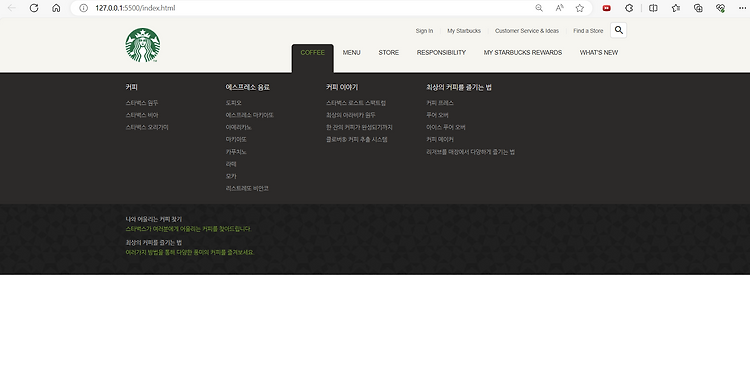Open the 리스트레또 비안코 link
The height and width of the screenshot is (389, 750).
247,189
